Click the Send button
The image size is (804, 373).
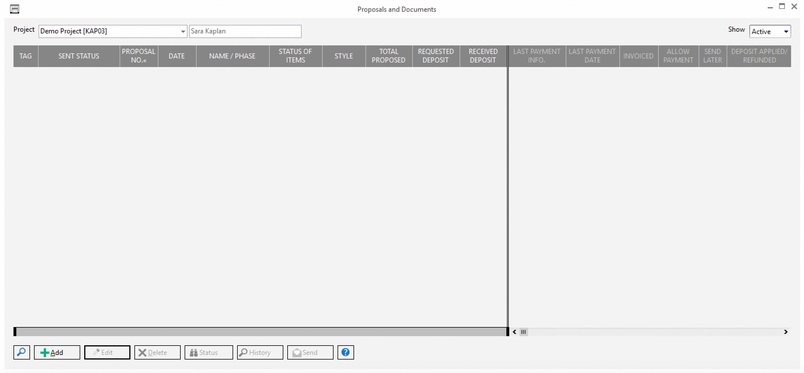310,352
